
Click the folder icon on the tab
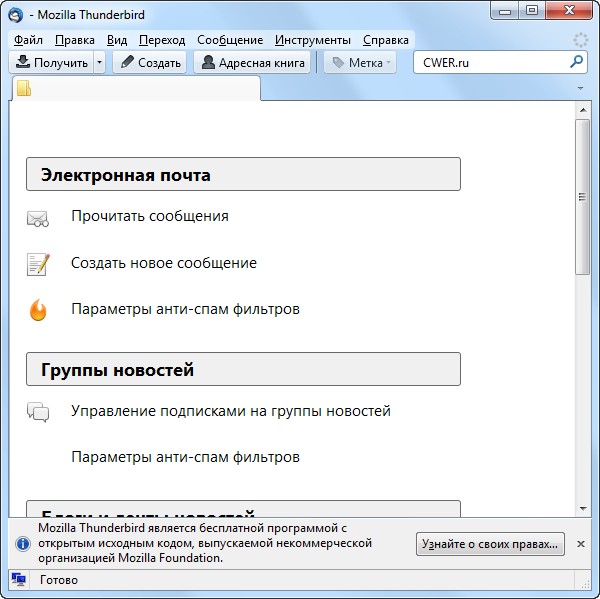click(x=24, y=88)
